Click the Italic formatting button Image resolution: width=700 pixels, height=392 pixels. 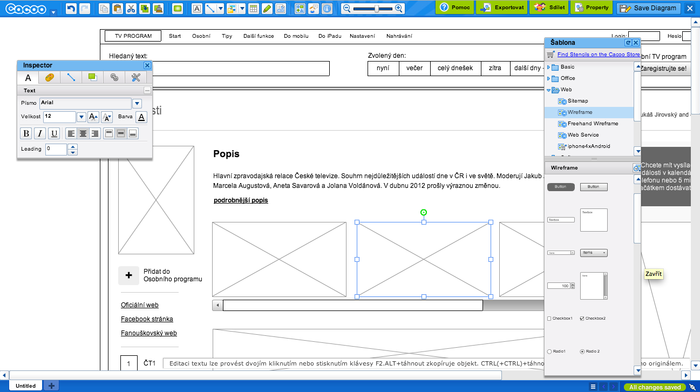[x=40, y=133]
